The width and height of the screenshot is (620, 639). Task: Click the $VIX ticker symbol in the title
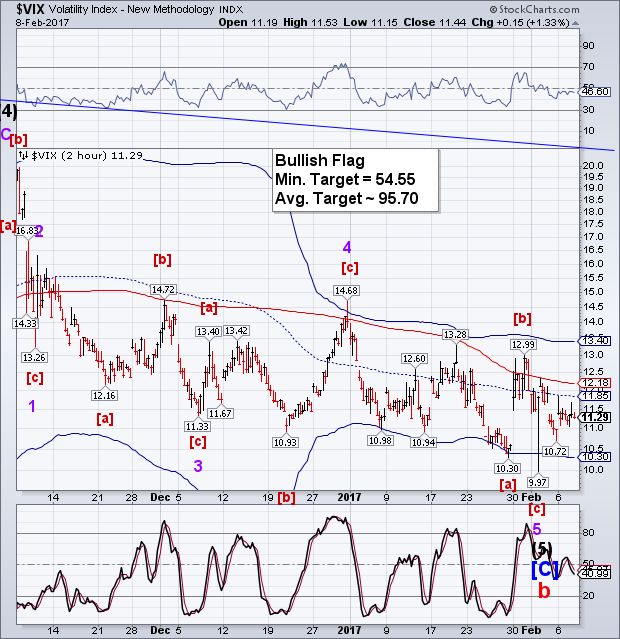[22, 9]
